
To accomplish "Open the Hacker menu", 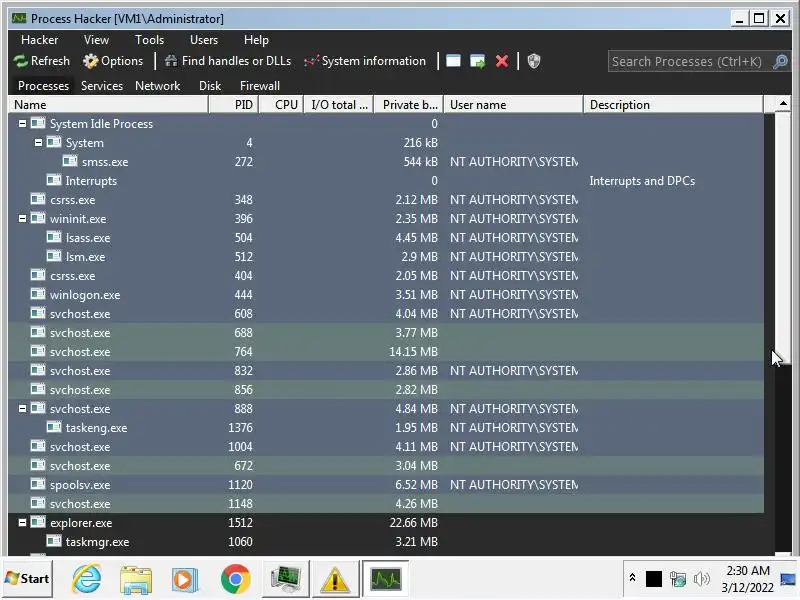I will click(39, 40).
